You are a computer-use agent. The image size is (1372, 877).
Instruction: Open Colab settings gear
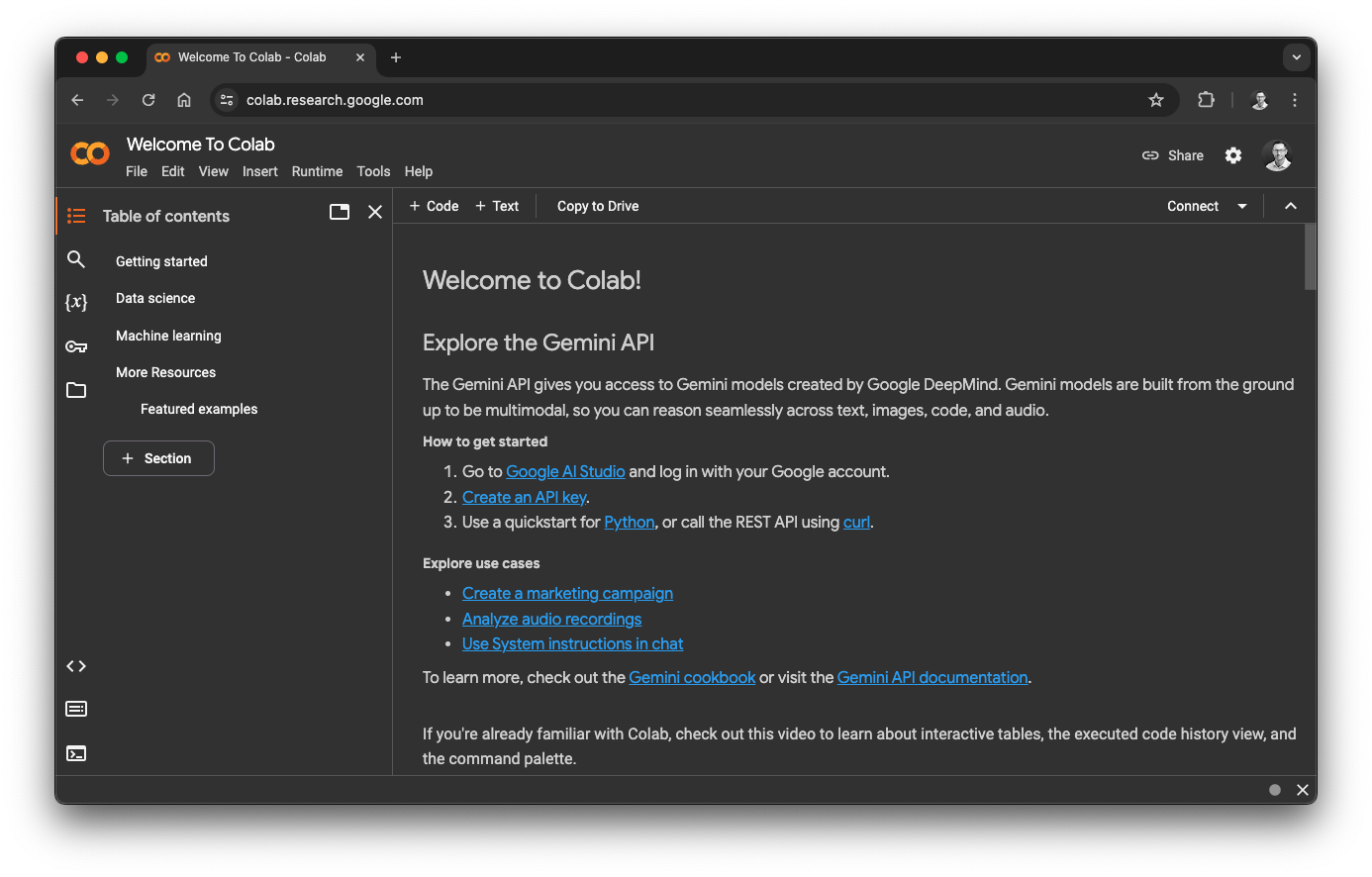[1233, 155]
